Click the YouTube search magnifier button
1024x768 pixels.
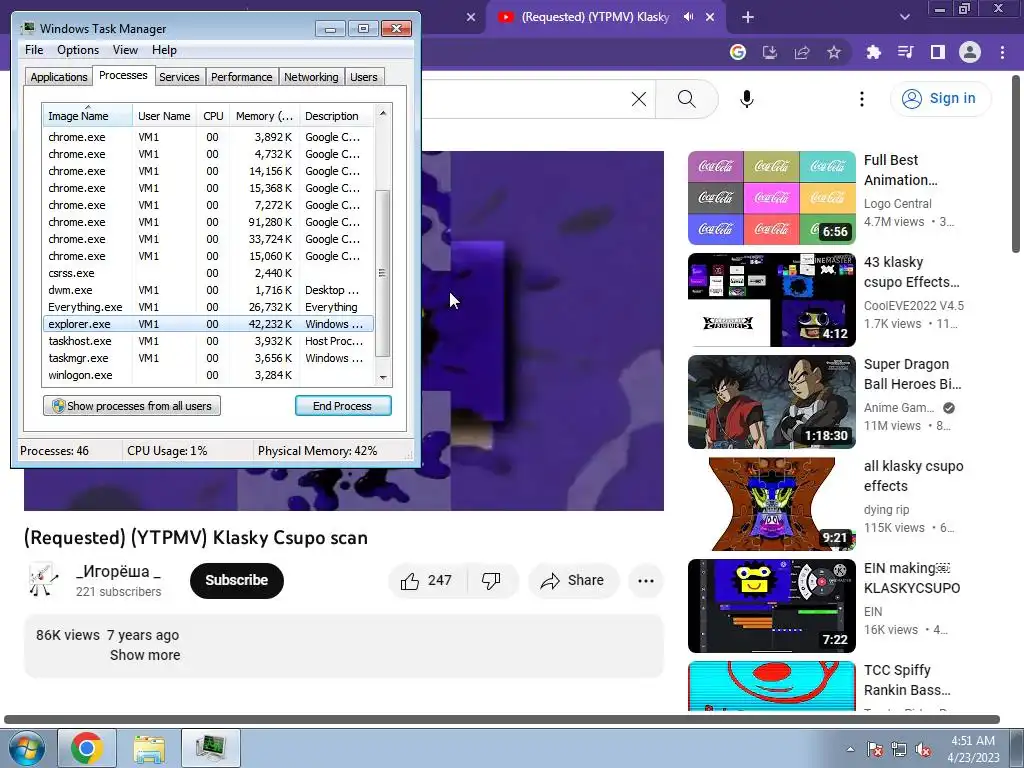(686, 99)
